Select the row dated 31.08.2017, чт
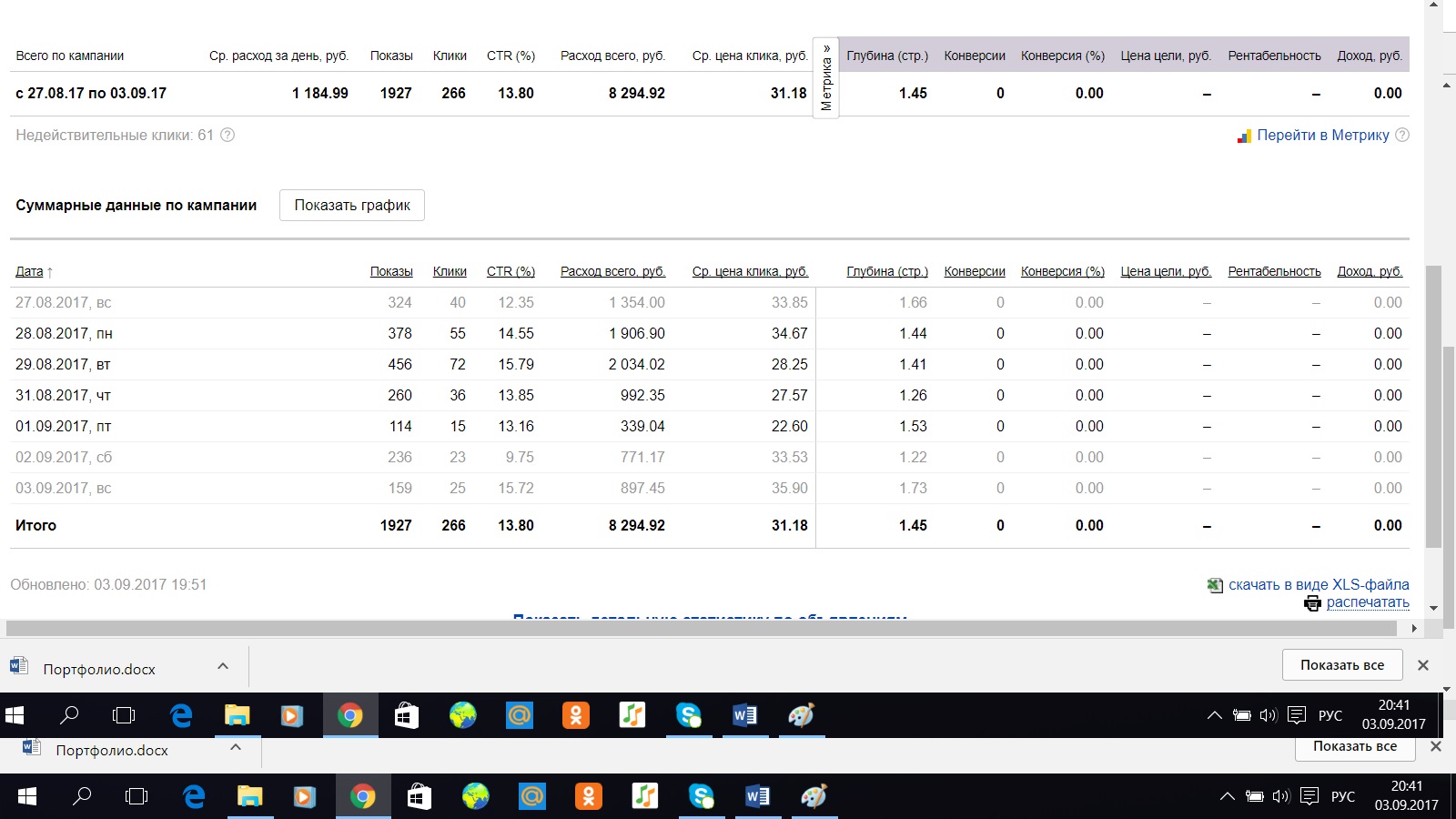 tap(710, 396)
